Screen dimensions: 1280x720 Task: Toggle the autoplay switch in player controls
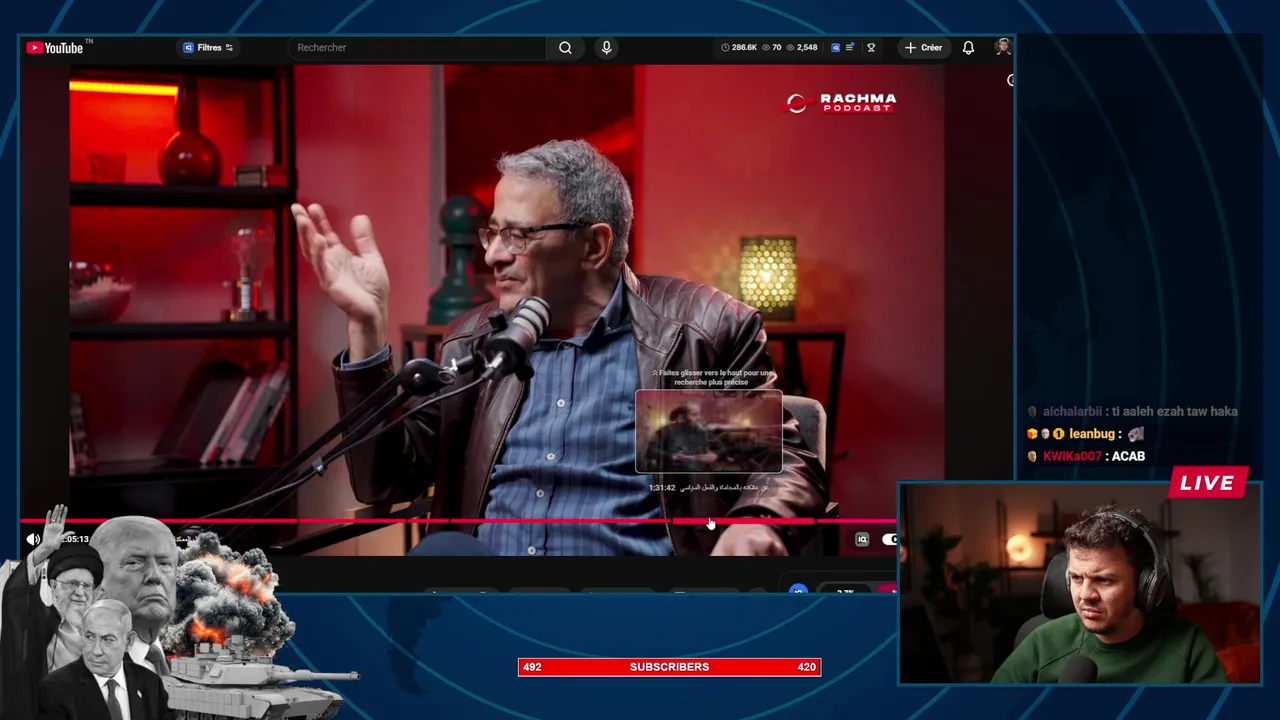888,539
